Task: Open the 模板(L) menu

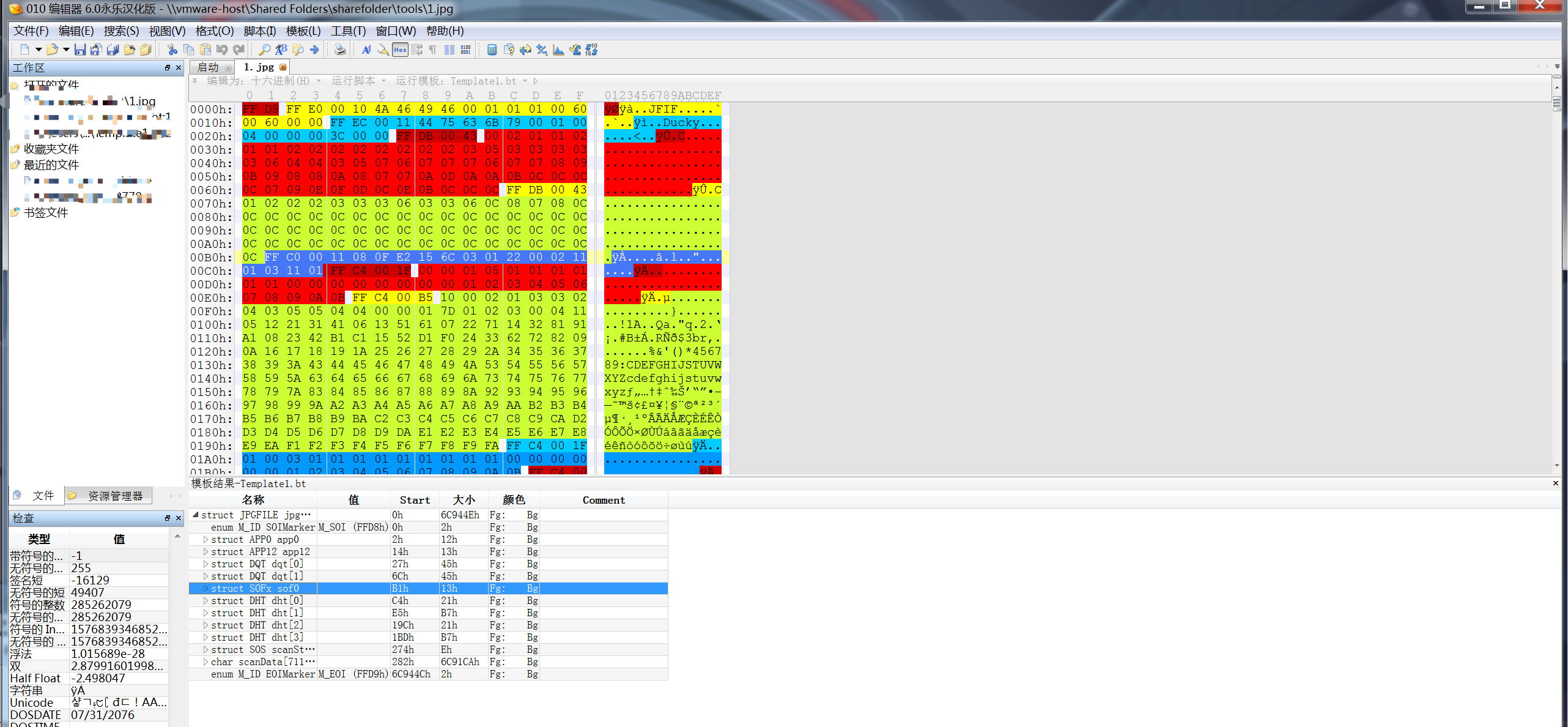Action: [x=303, y=31]
